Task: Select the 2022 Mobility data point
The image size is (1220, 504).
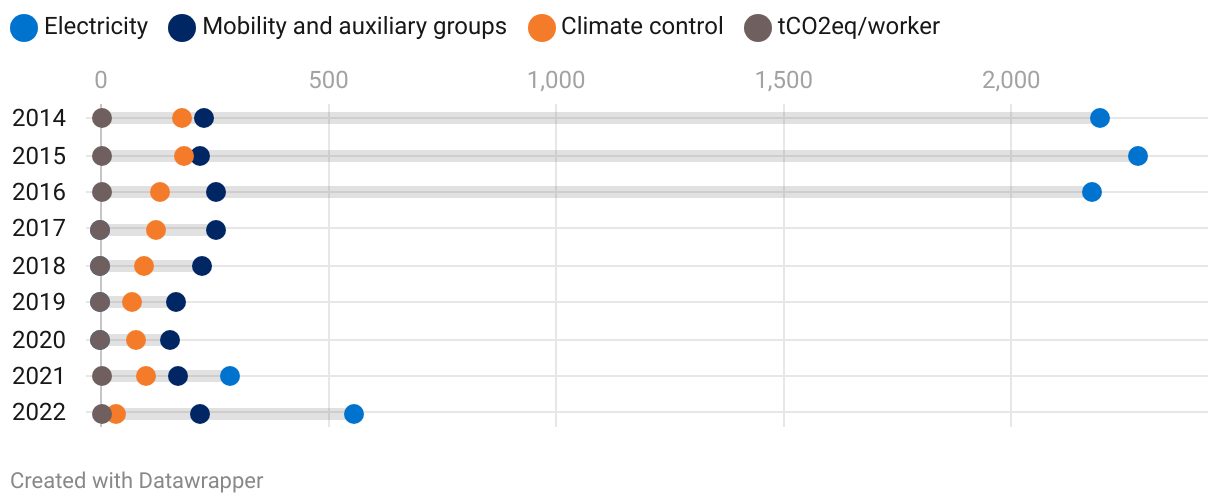Action: (200, 414)
